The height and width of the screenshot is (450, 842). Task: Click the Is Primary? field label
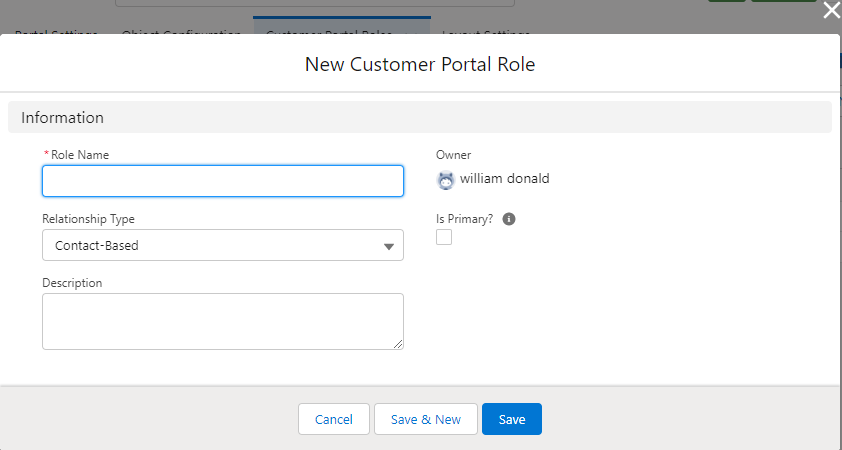465,219
